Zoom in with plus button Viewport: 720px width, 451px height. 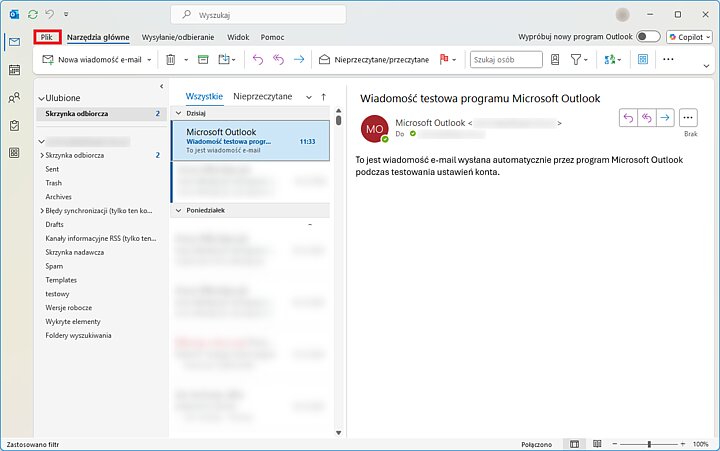[x=683, y=444]
